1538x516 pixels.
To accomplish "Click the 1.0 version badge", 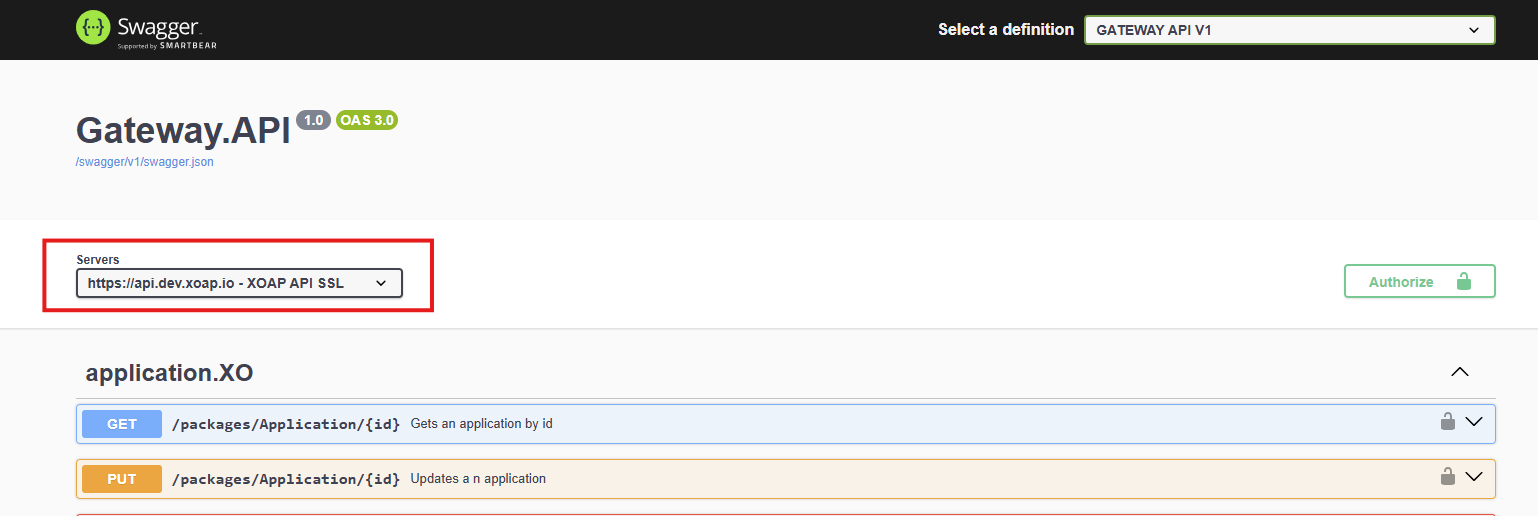I will 313,120.
